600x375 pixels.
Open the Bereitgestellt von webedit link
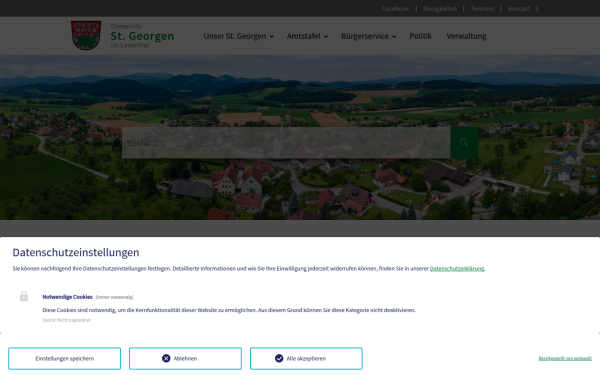565,359
